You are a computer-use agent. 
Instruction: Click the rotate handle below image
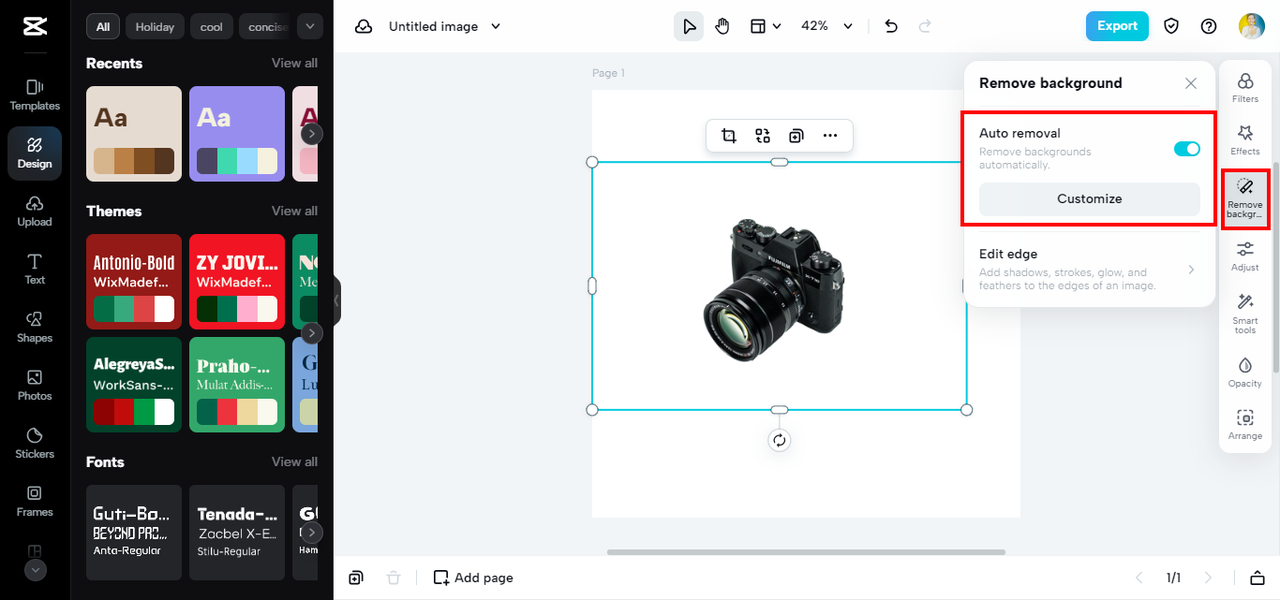[779, 441]
